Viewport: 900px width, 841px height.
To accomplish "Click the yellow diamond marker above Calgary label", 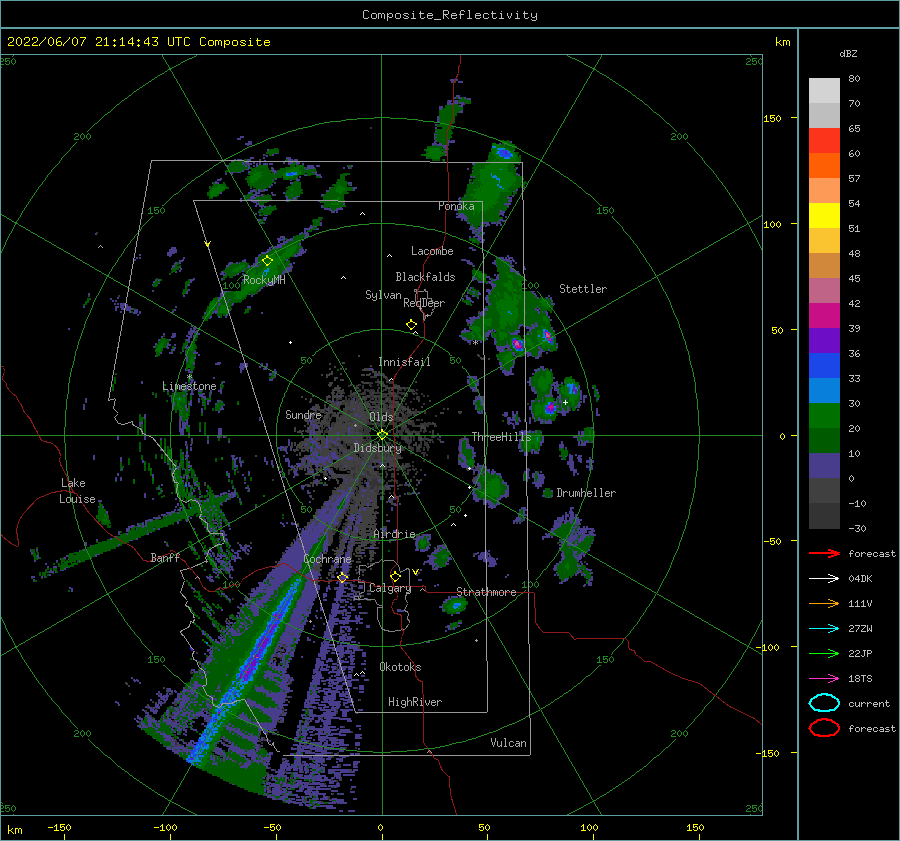I will [395, 576].
